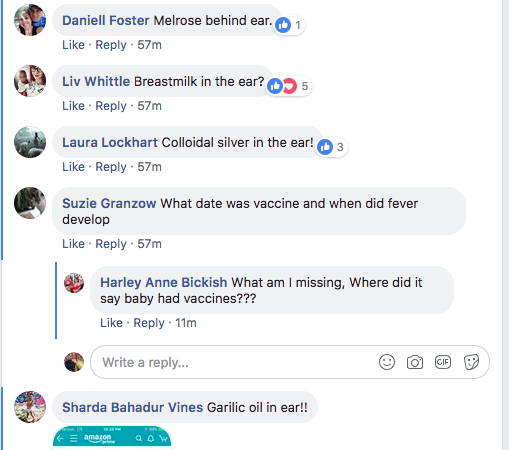This screenshot has width=509, height=450.
Task: Open 11m timestamp on Harley's reply
Action: coord(186,323)
